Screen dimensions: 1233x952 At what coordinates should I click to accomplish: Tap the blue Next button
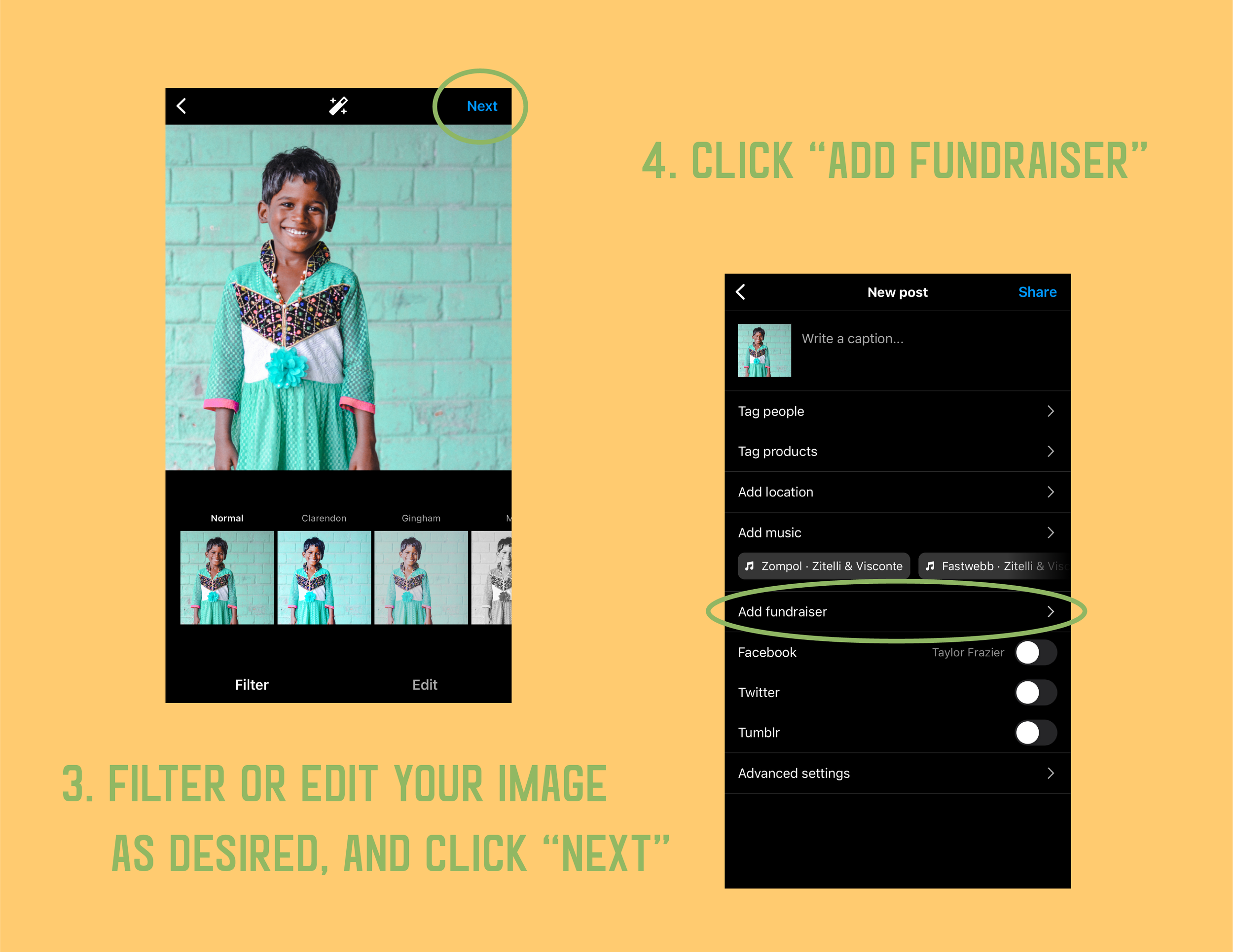tap(481, 106)
